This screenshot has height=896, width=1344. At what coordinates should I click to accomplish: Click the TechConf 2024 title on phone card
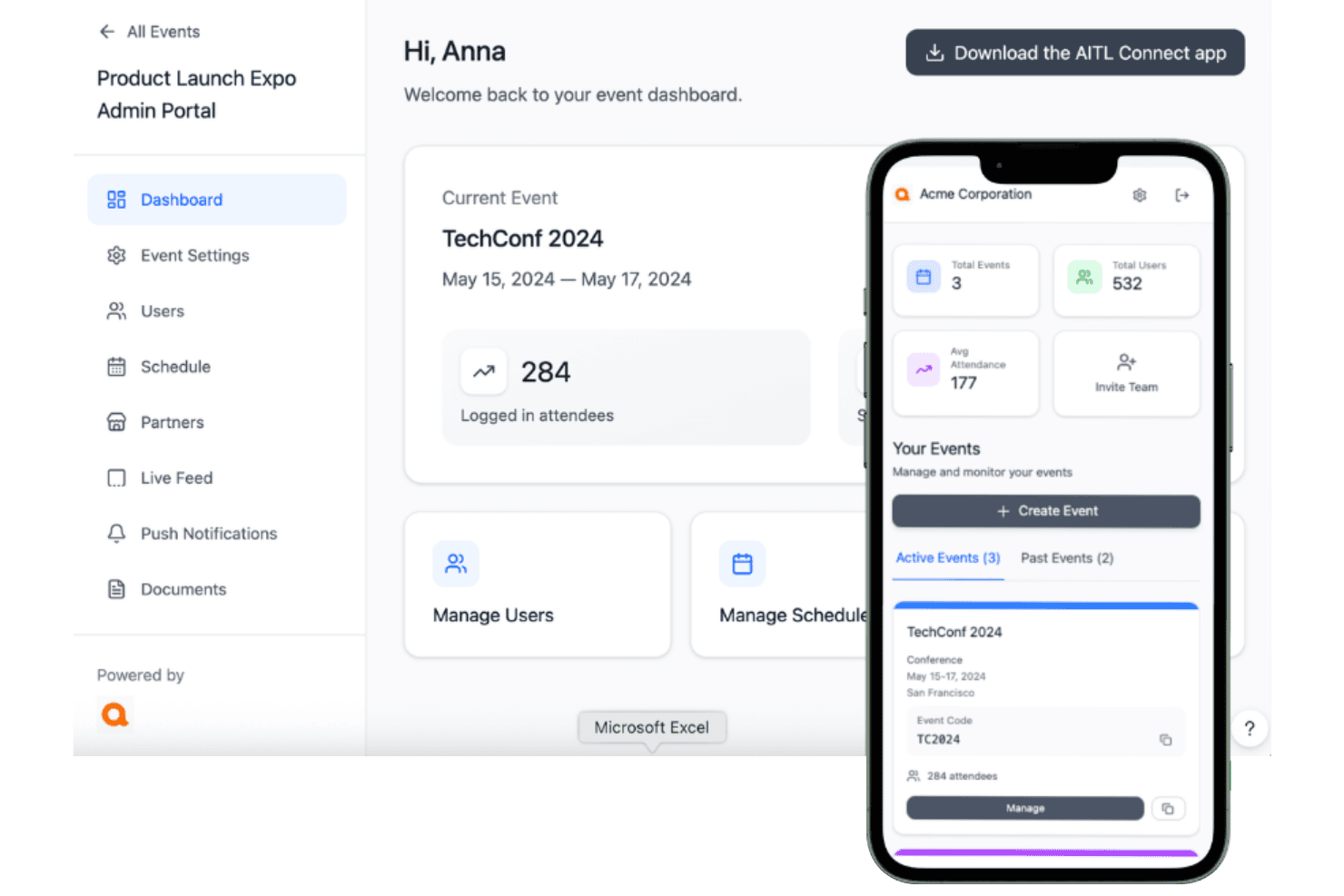(954, 632)
